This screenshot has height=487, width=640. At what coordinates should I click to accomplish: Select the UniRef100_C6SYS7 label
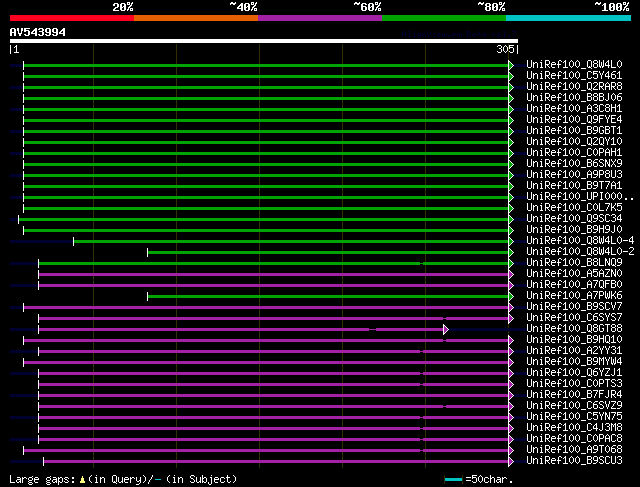(x=574, y=318)
